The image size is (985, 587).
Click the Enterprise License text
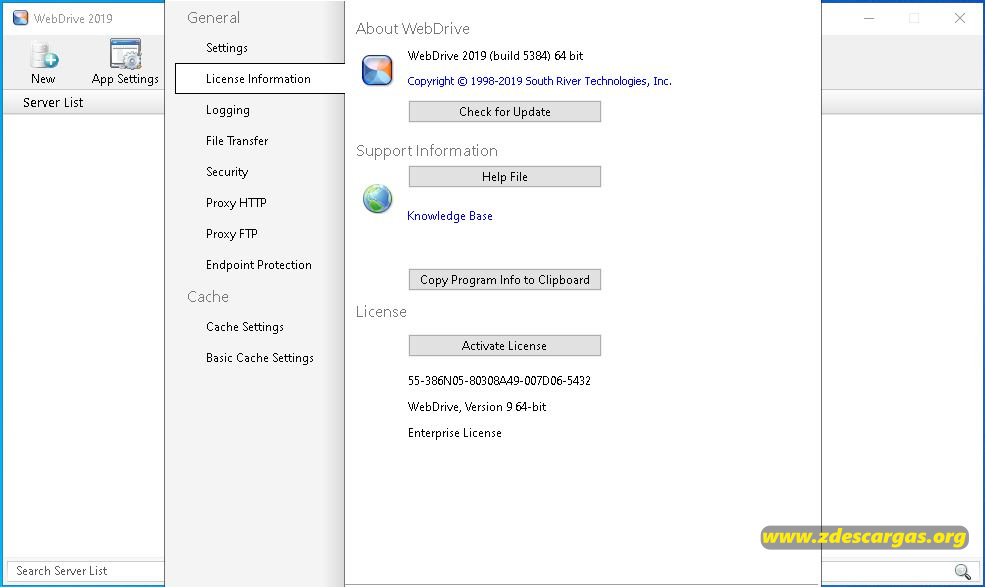click(454, 433)
